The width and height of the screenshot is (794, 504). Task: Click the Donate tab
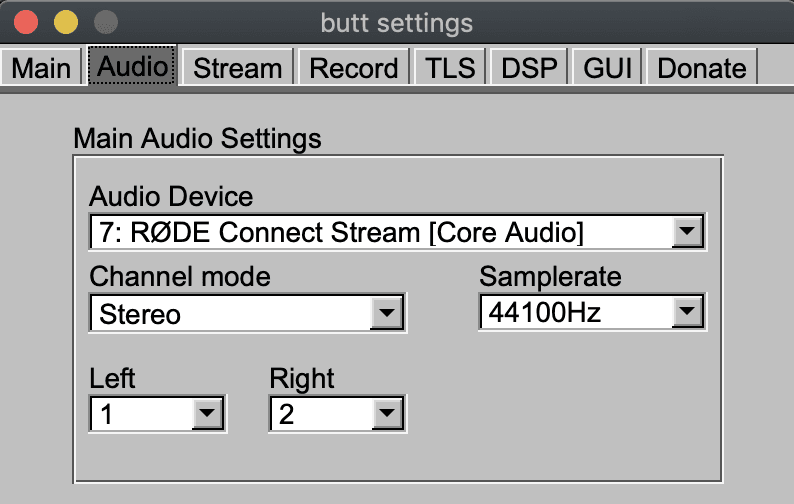pyautogui.click(x=701, y=68)
